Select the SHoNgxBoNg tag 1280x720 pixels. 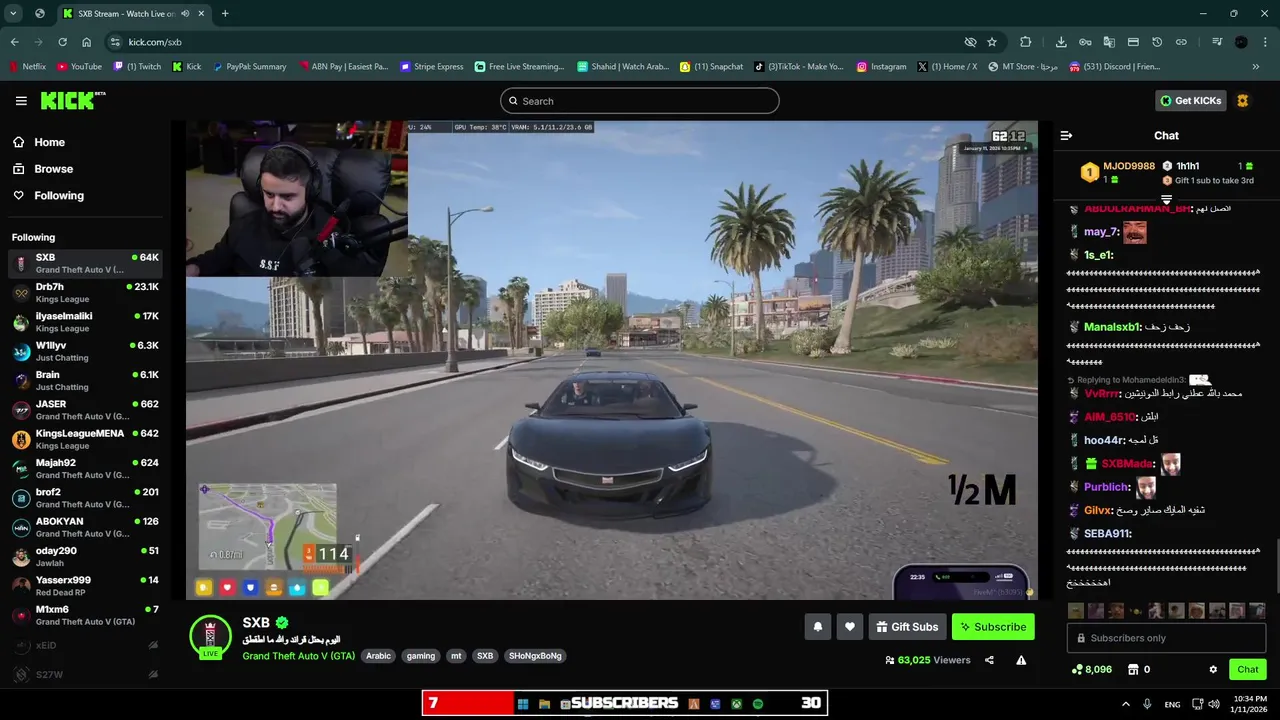[535, 656]
